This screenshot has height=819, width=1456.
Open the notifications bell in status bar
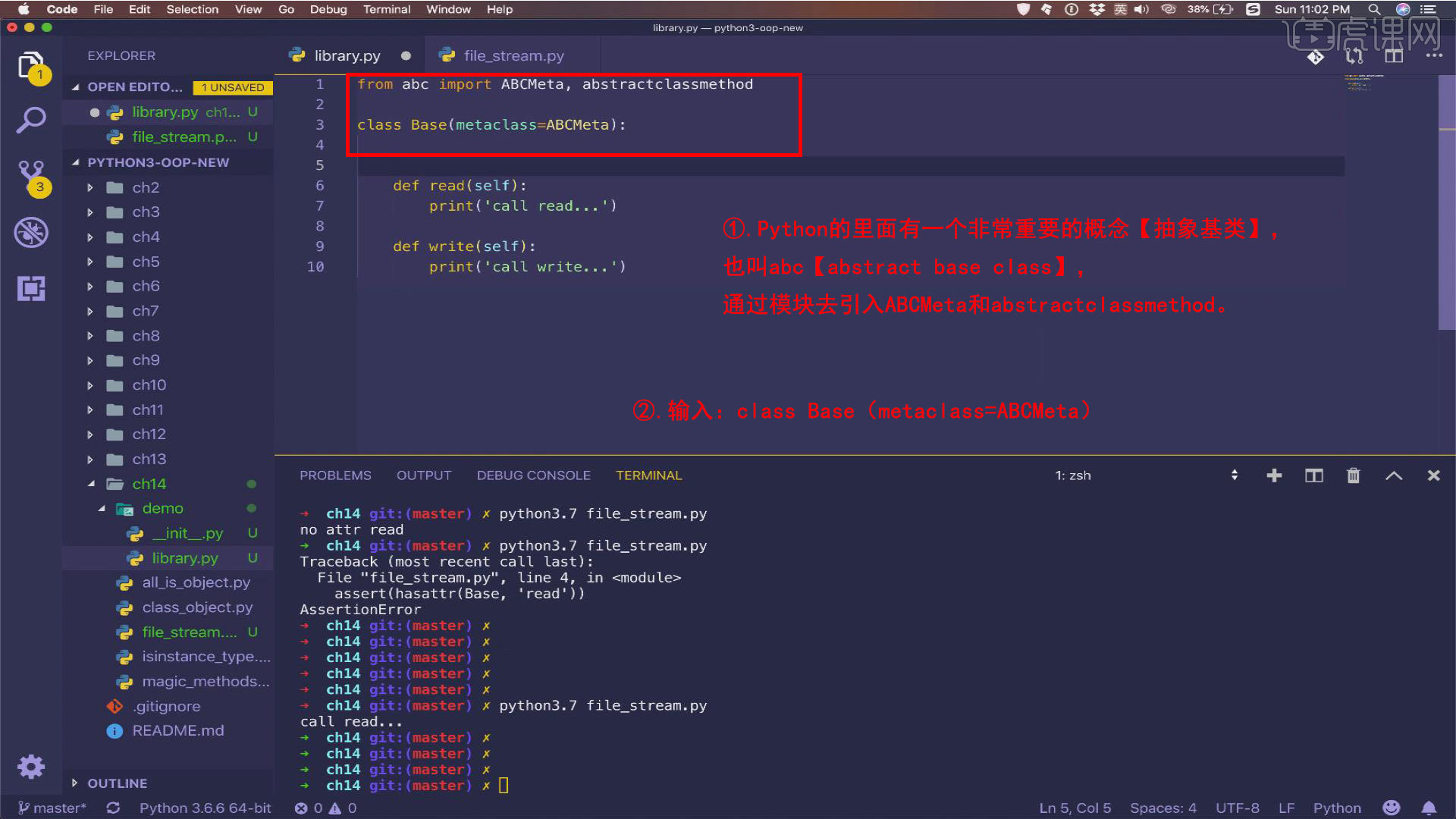coord(1429,808)
